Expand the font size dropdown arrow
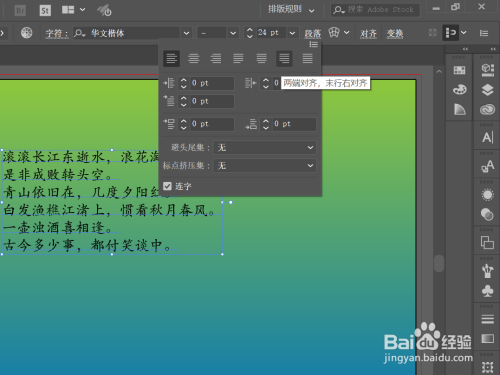Viewport: 500px width, 375px height. click(292, 33)
